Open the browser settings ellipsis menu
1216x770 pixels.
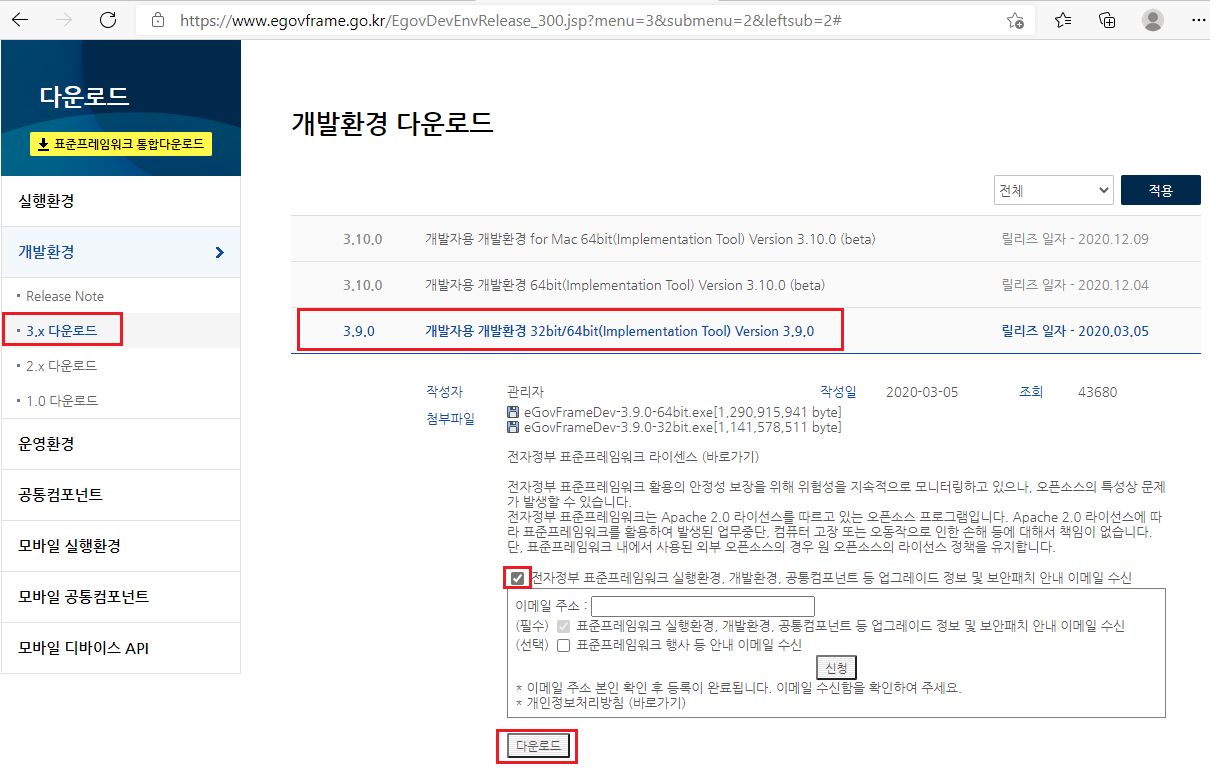1198,20
